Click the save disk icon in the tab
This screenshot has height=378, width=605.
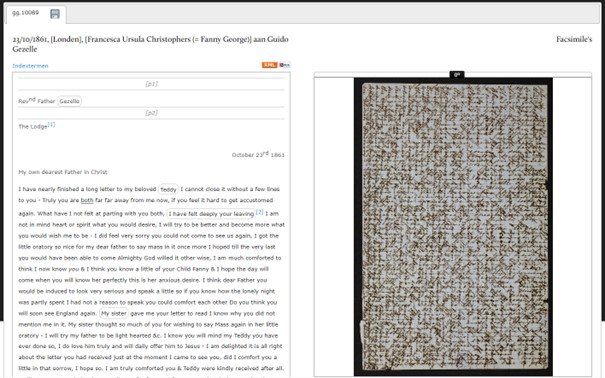click(55, 14)
